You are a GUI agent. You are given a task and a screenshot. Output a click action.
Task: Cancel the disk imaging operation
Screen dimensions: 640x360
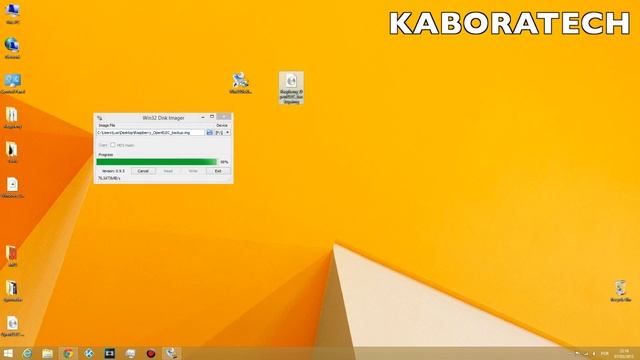tap(143, 171)
